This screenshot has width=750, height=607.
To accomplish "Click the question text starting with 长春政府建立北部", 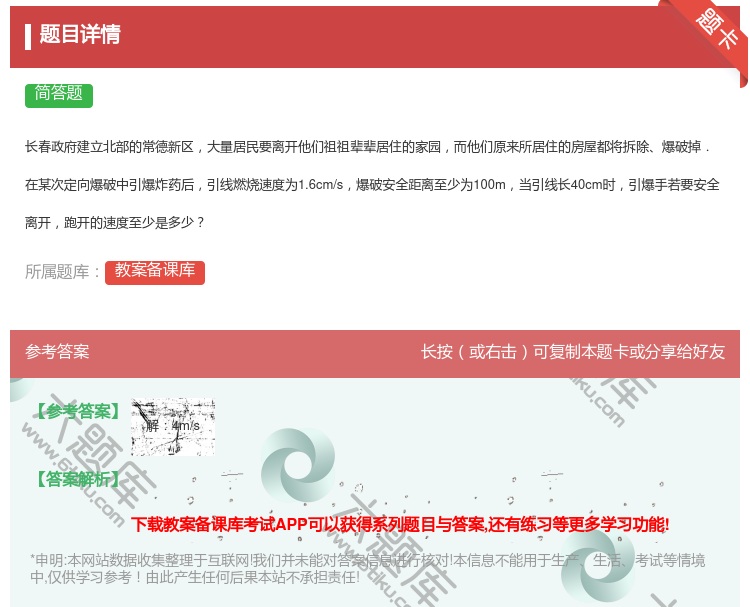I will tap(367, 147).
